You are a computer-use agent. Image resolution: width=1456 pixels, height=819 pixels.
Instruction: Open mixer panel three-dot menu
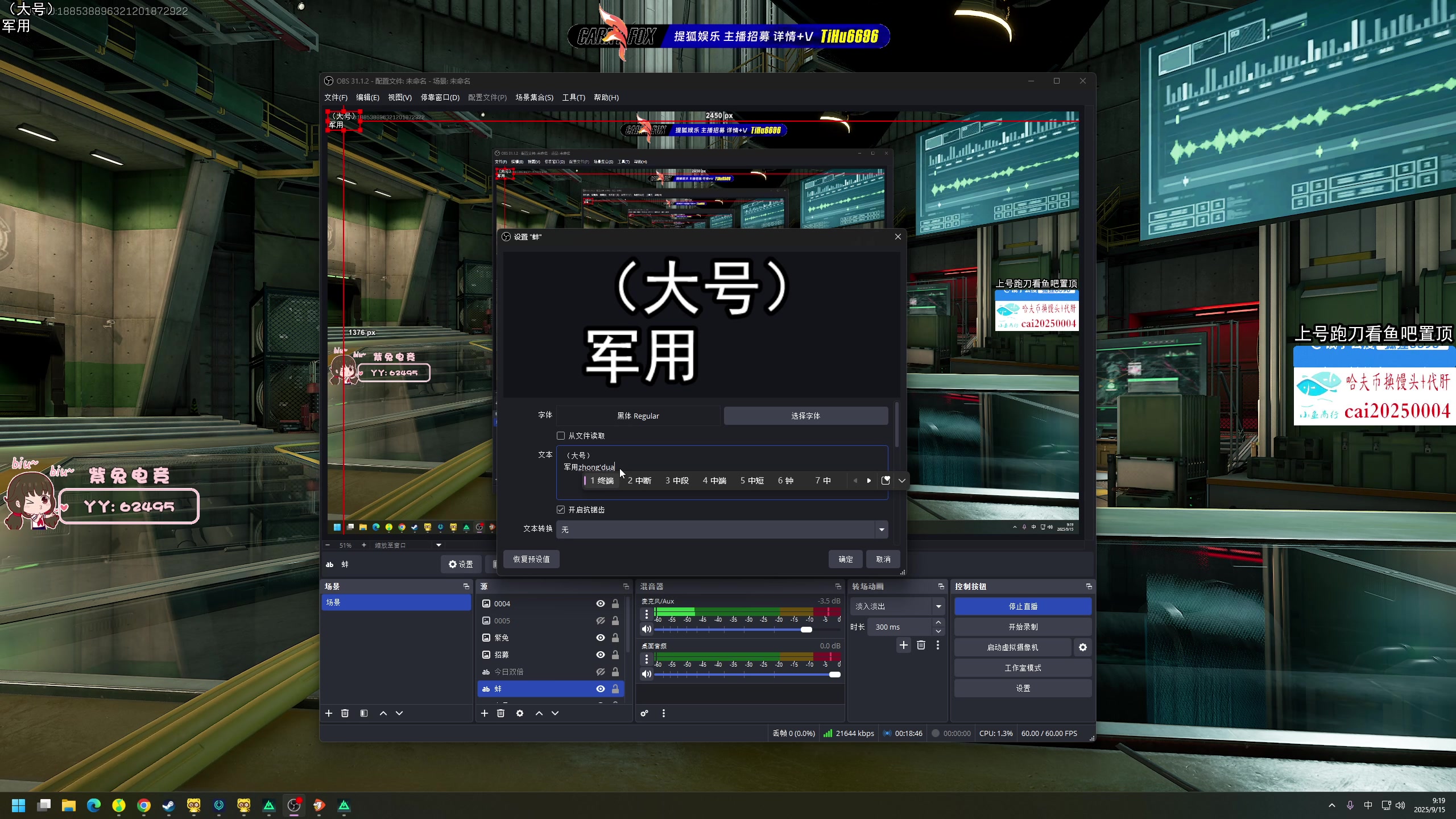tap(663, 713)
